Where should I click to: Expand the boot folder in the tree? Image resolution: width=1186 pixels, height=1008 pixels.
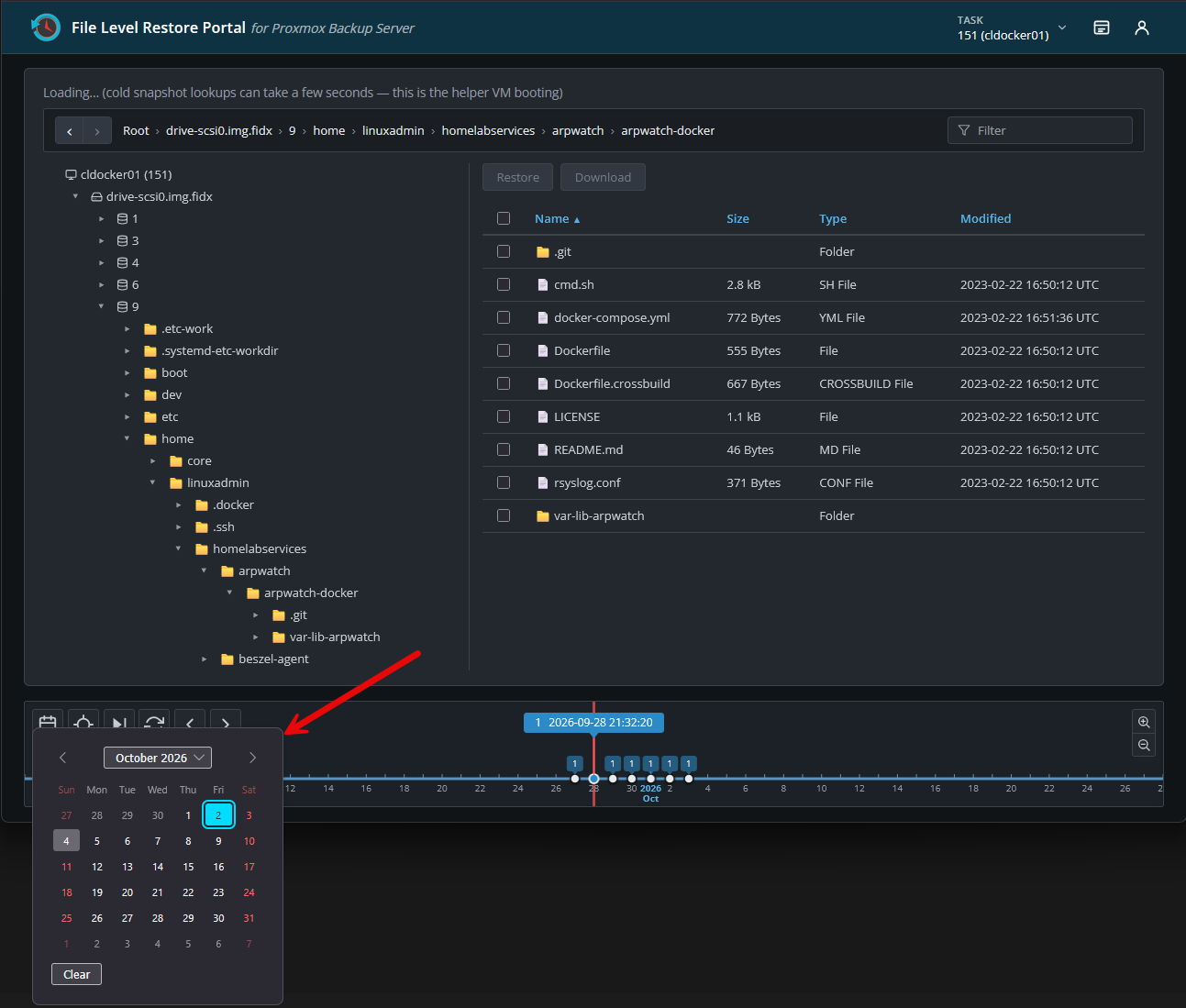[x=127, y=372]
